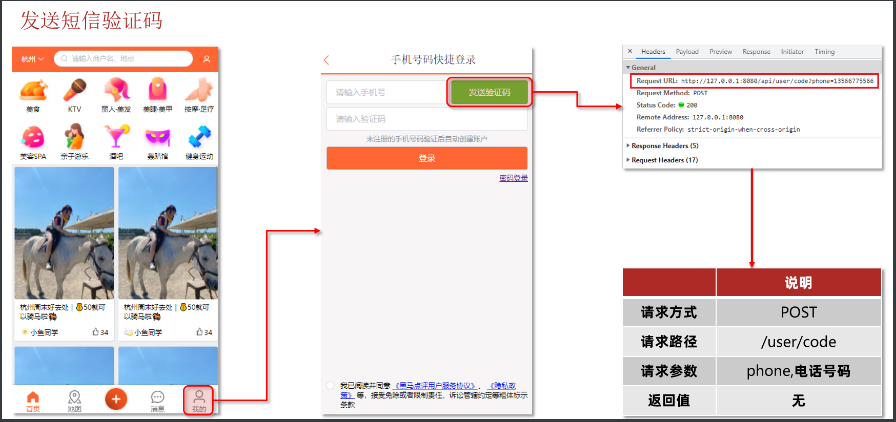Open the lower right blue sky thumbnail
This screenshot has width=896, height=422.
168,366
